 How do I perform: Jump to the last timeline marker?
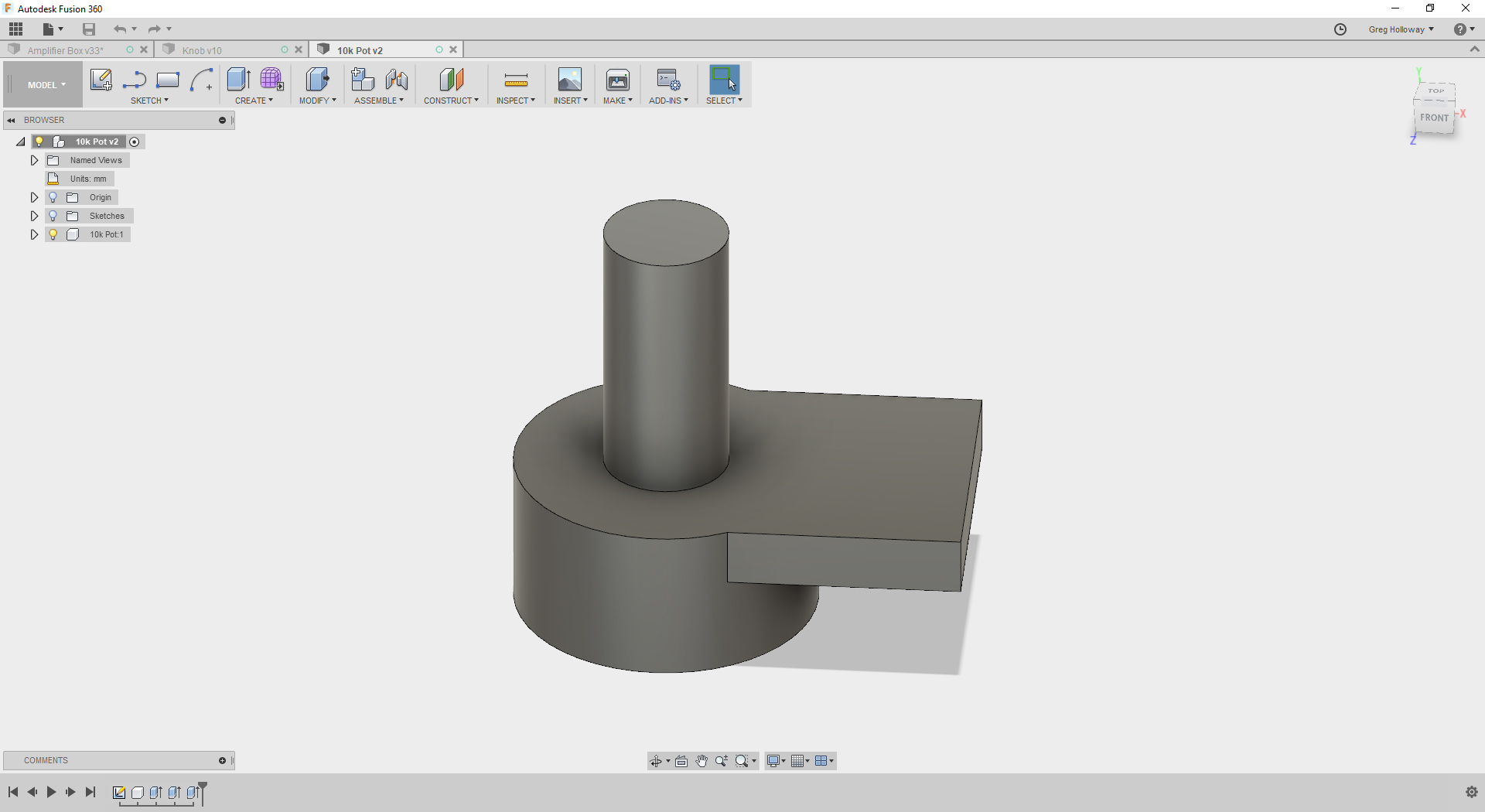[90, 792]
